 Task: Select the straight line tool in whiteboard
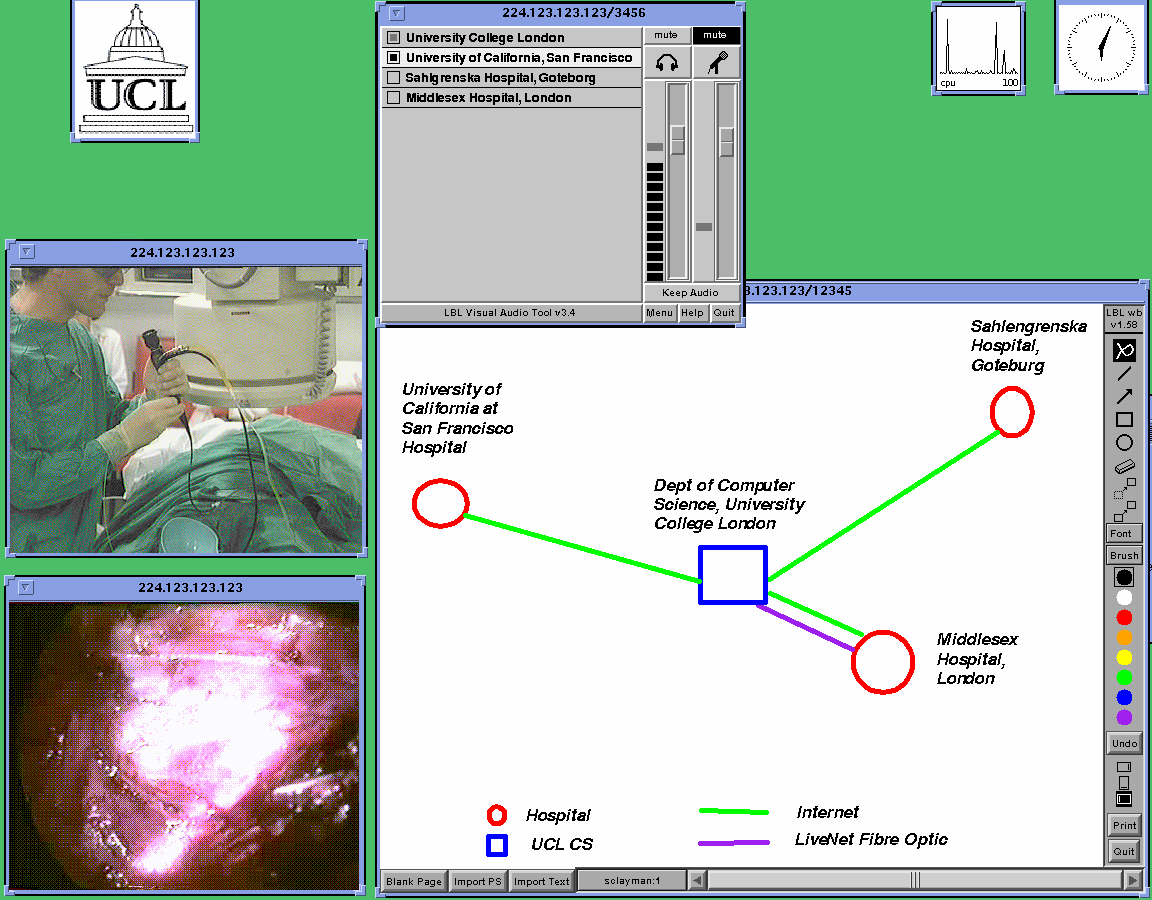(x=1123, y=373)
